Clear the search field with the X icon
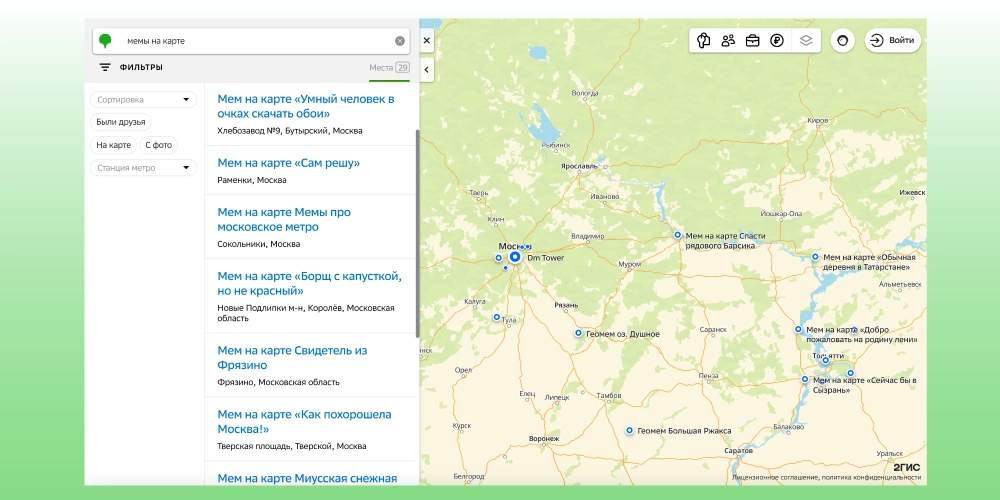The image size is (1000, 500). (400, 41)
